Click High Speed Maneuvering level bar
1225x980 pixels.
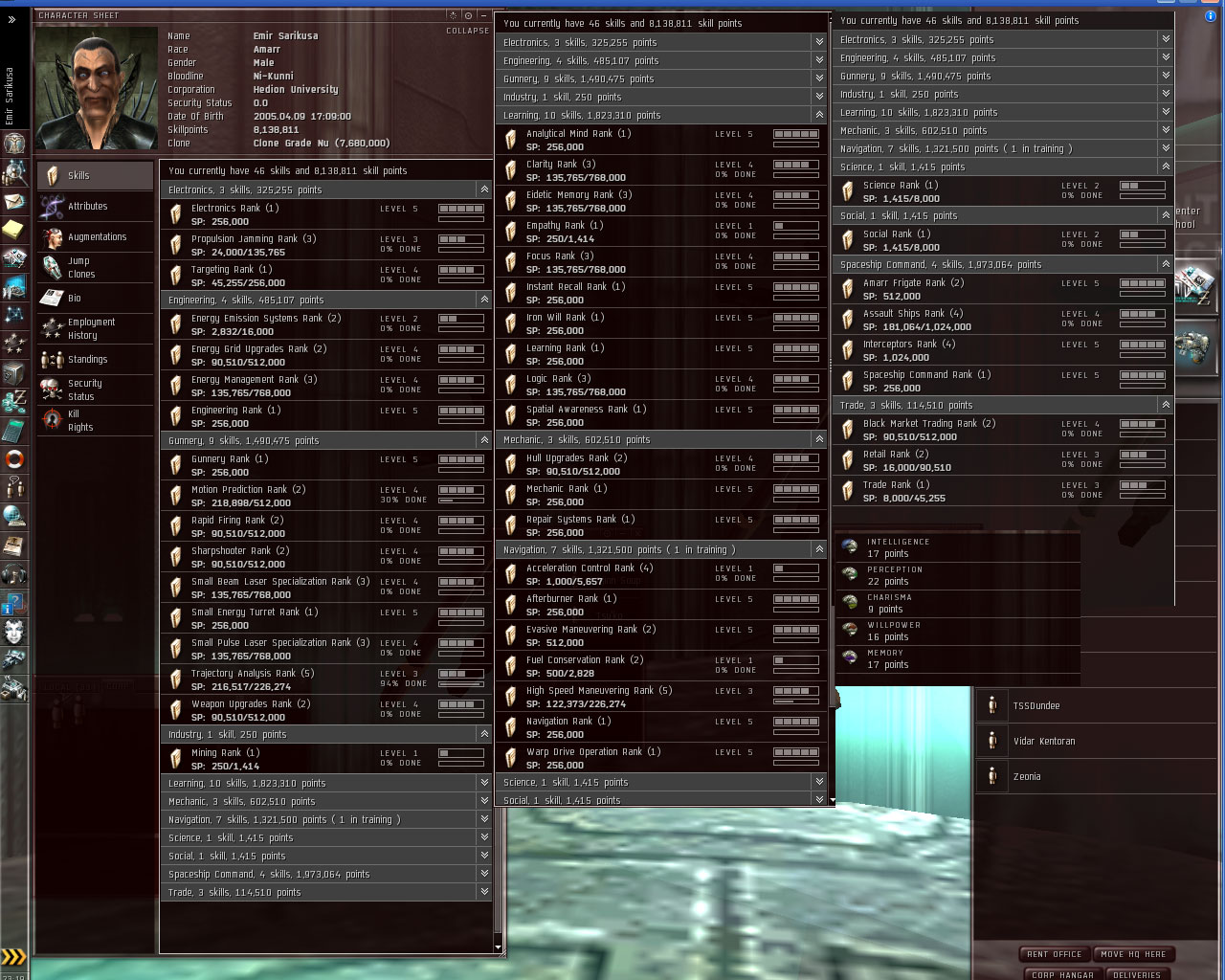pyautogui.click(x=796, y=691)
